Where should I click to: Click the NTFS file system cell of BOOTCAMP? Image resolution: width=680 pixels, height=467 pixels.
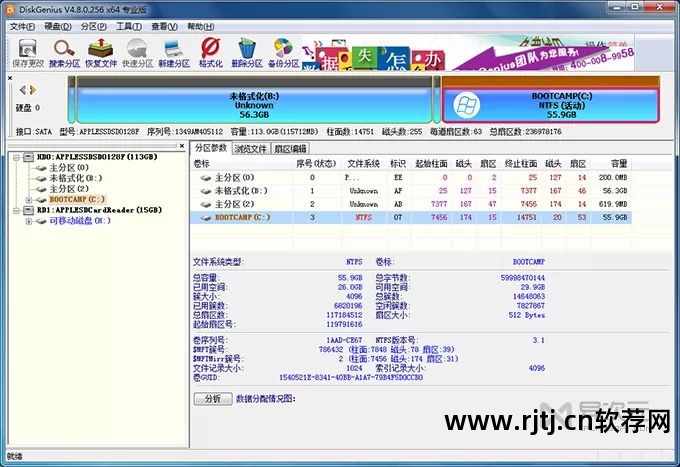pos(363,218)
